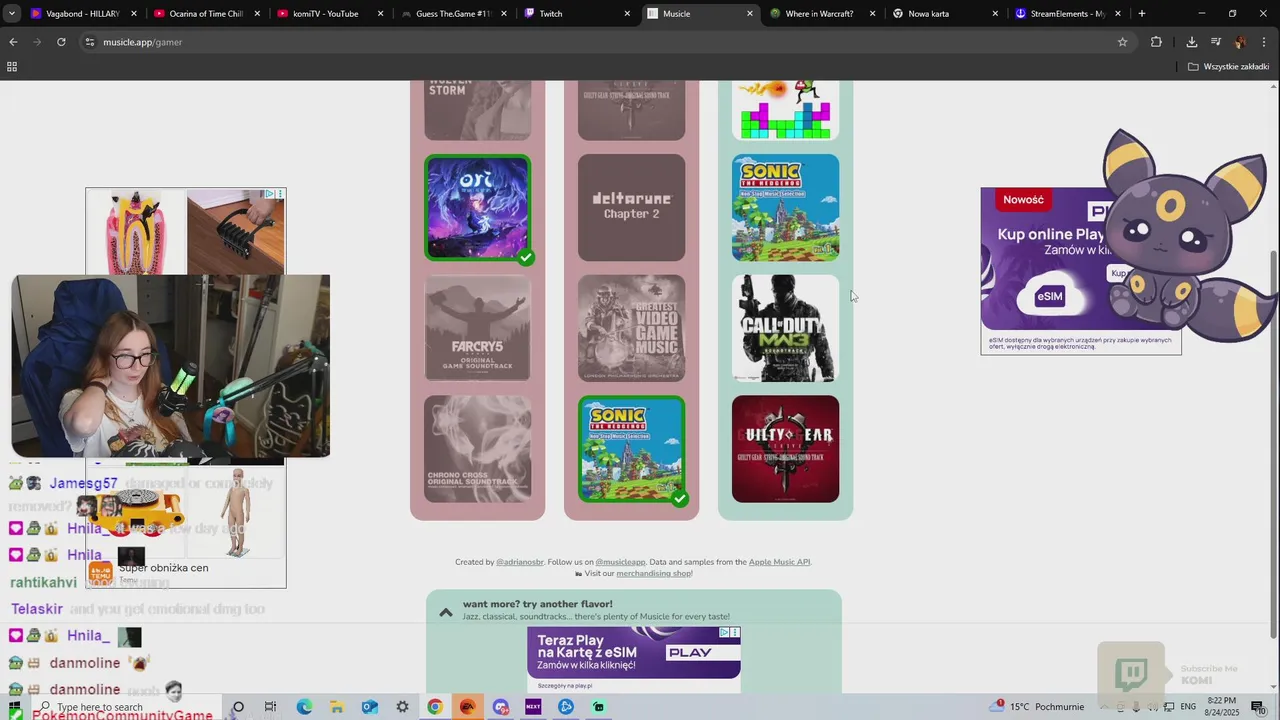The image size is (1280, 720).
Task: Select Chrono Cross Original Soundtrack album
Action: click(x=478, y=449)
